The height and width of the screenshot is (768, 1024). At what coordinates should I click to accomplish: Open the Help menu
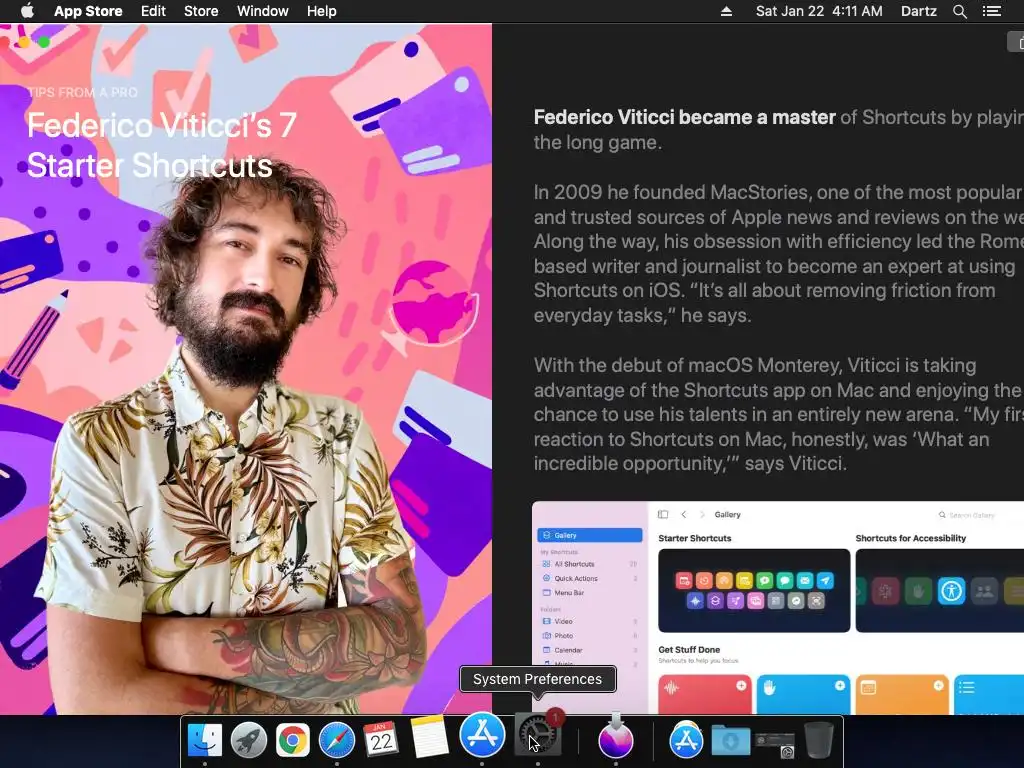pyautogui.click(x=322, y=11)
